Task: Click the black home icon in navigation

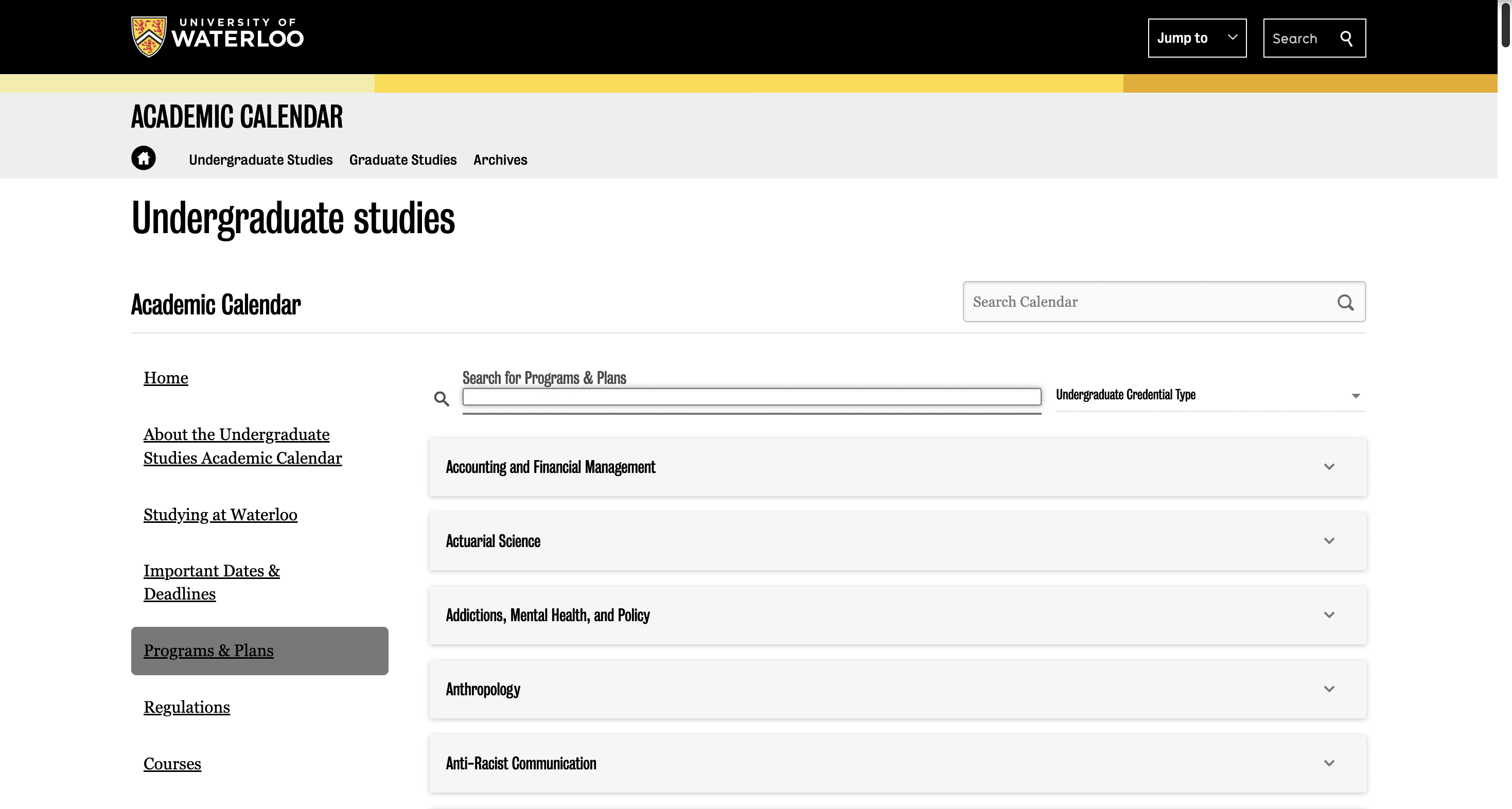Action: coord(143,158)
